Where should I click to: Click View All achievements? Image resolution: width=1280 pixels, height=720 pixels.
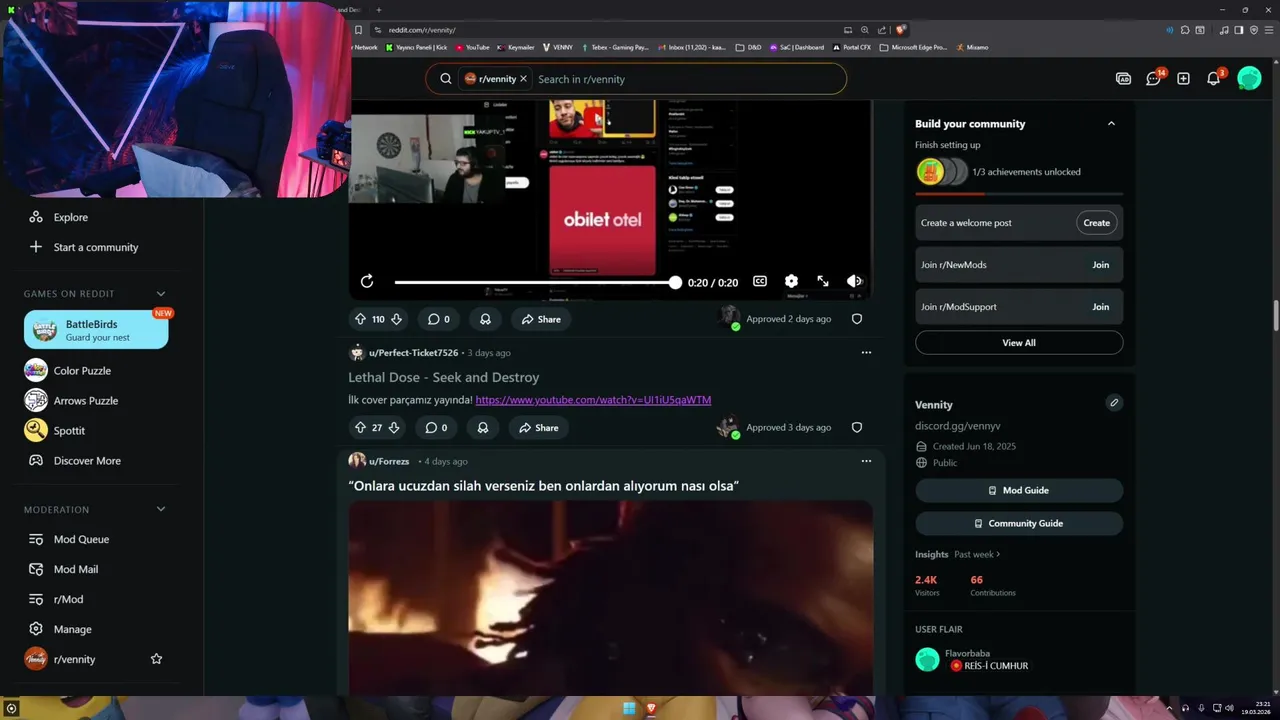[1019, 343]
